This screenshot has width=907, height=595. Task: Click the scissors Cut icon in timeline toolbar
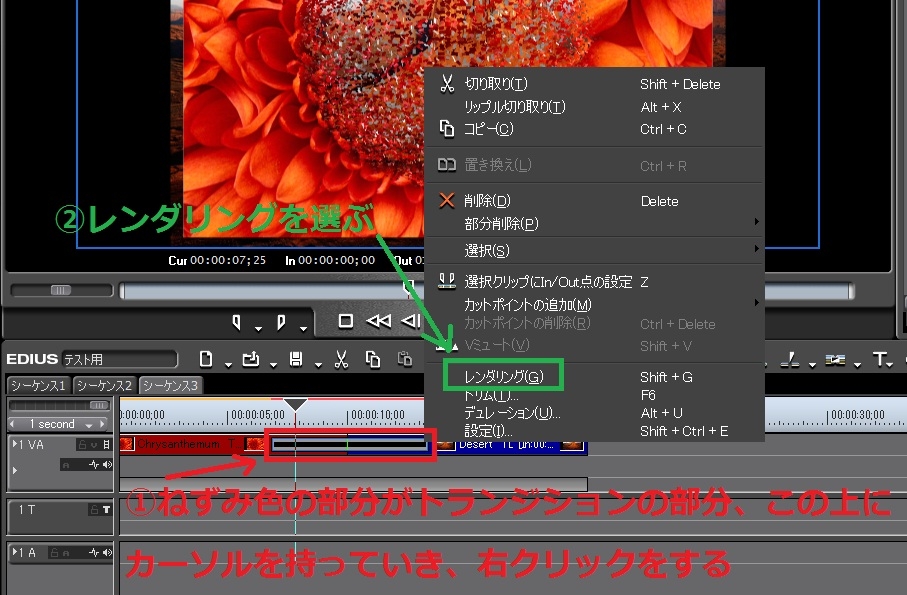[x=341, y=359]
